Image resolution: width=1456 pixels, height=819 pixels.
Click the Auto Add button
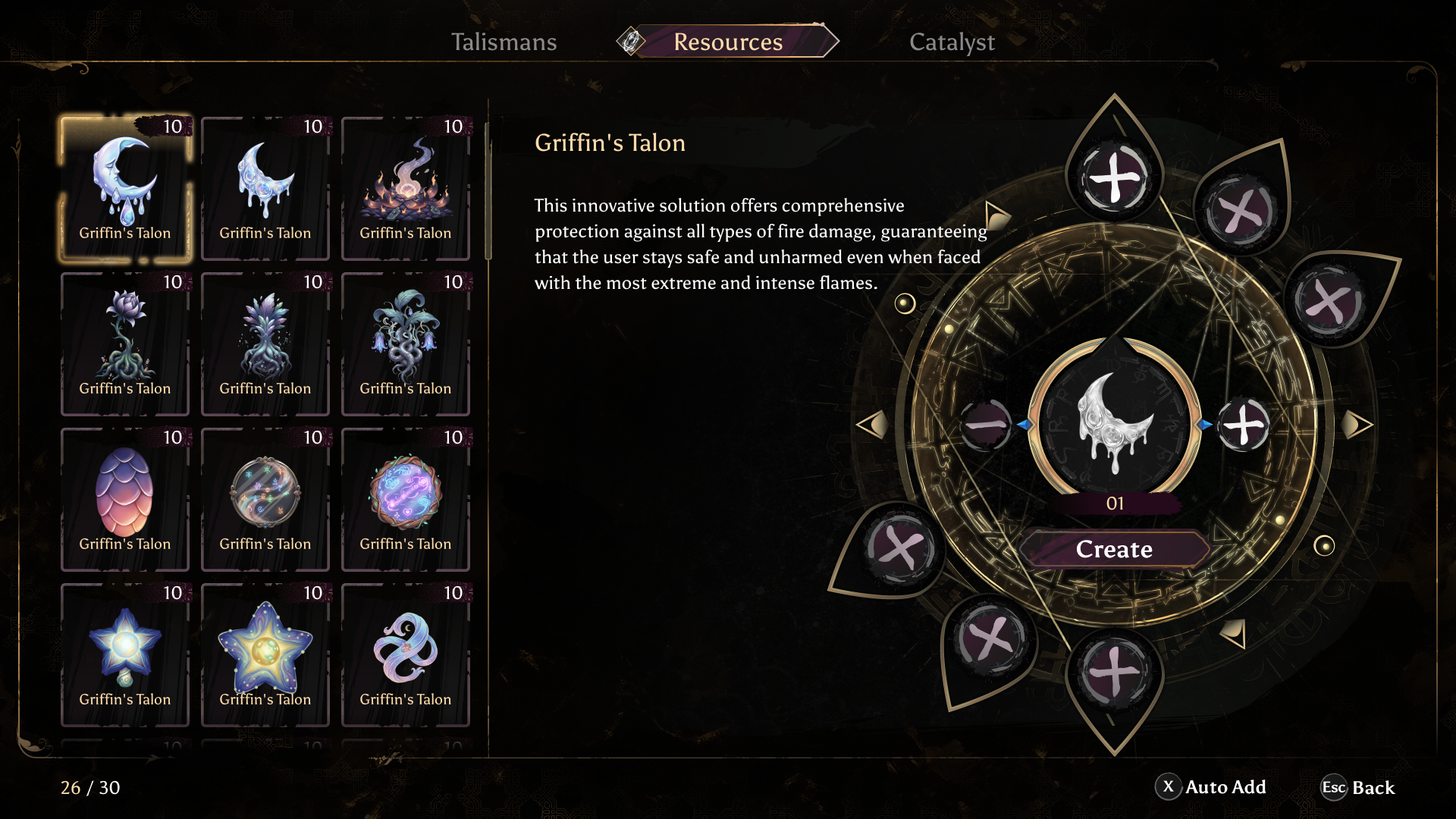1211,787
